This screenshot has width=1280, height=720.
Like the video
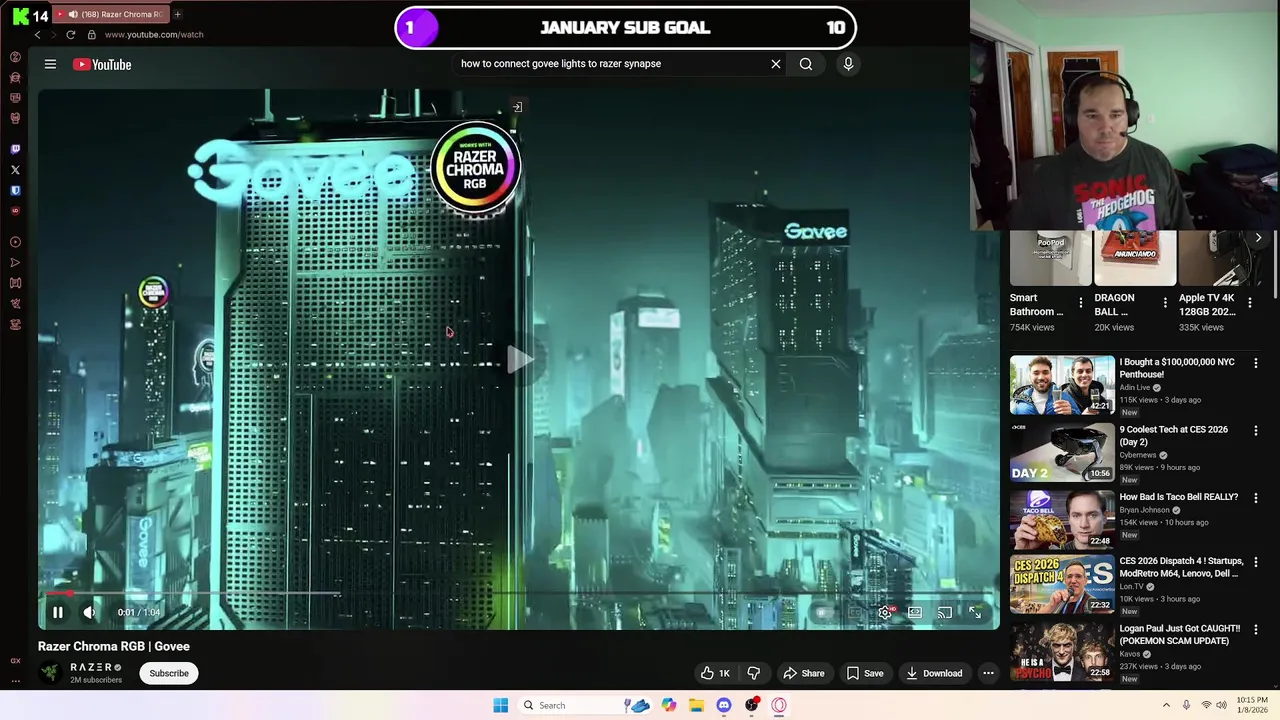click(715, 673)
